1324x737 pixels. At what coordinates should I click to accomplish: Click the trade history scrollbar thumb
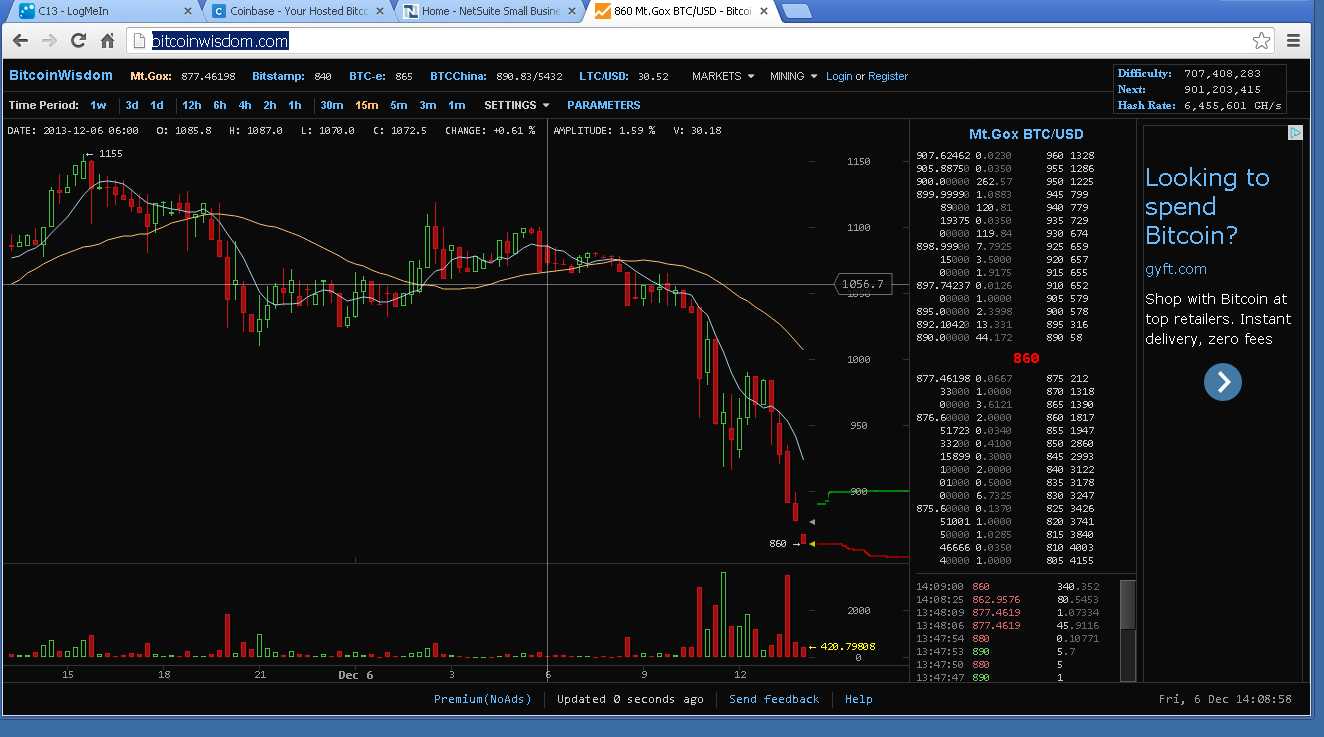pos(1128,604)
